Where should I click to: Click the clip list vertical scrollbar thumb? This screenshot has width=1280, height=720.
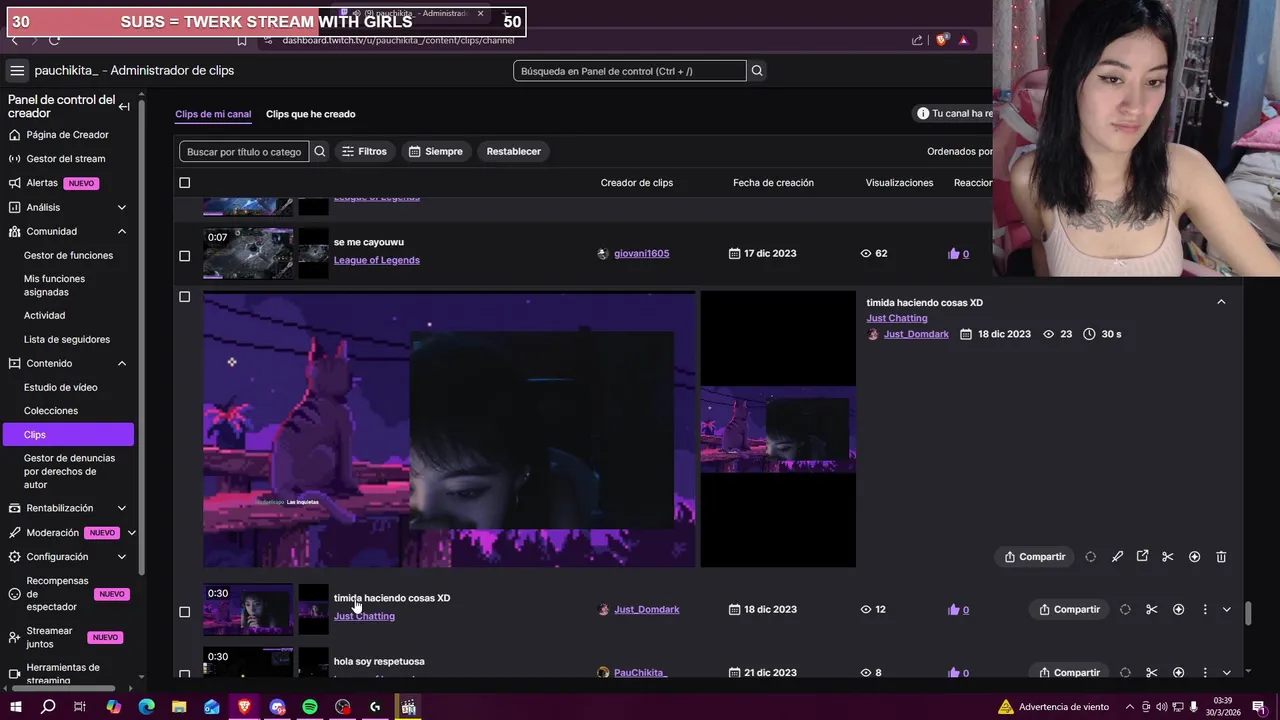coord(1247,612)
